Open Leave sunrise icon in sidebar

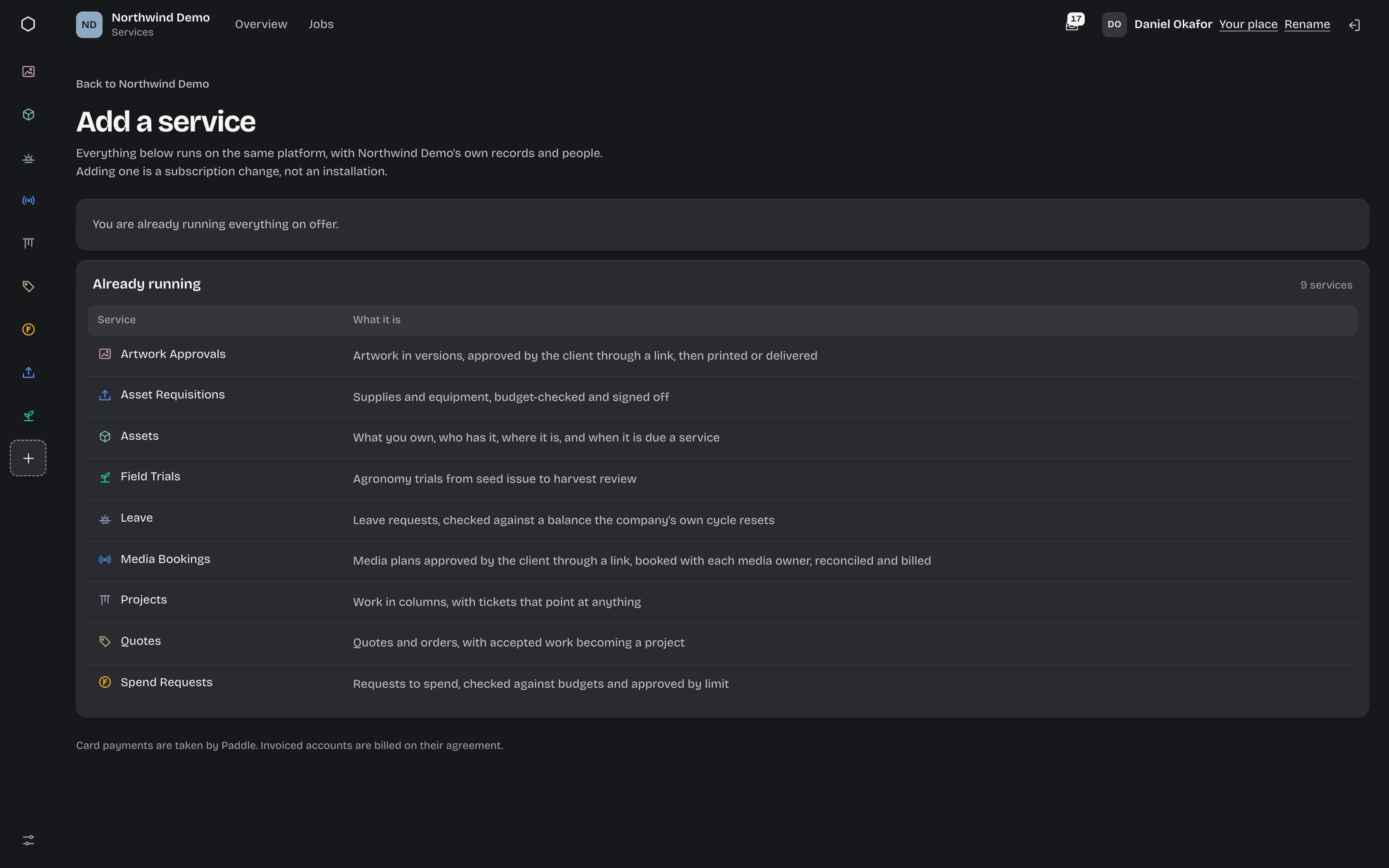pos(28,157)
